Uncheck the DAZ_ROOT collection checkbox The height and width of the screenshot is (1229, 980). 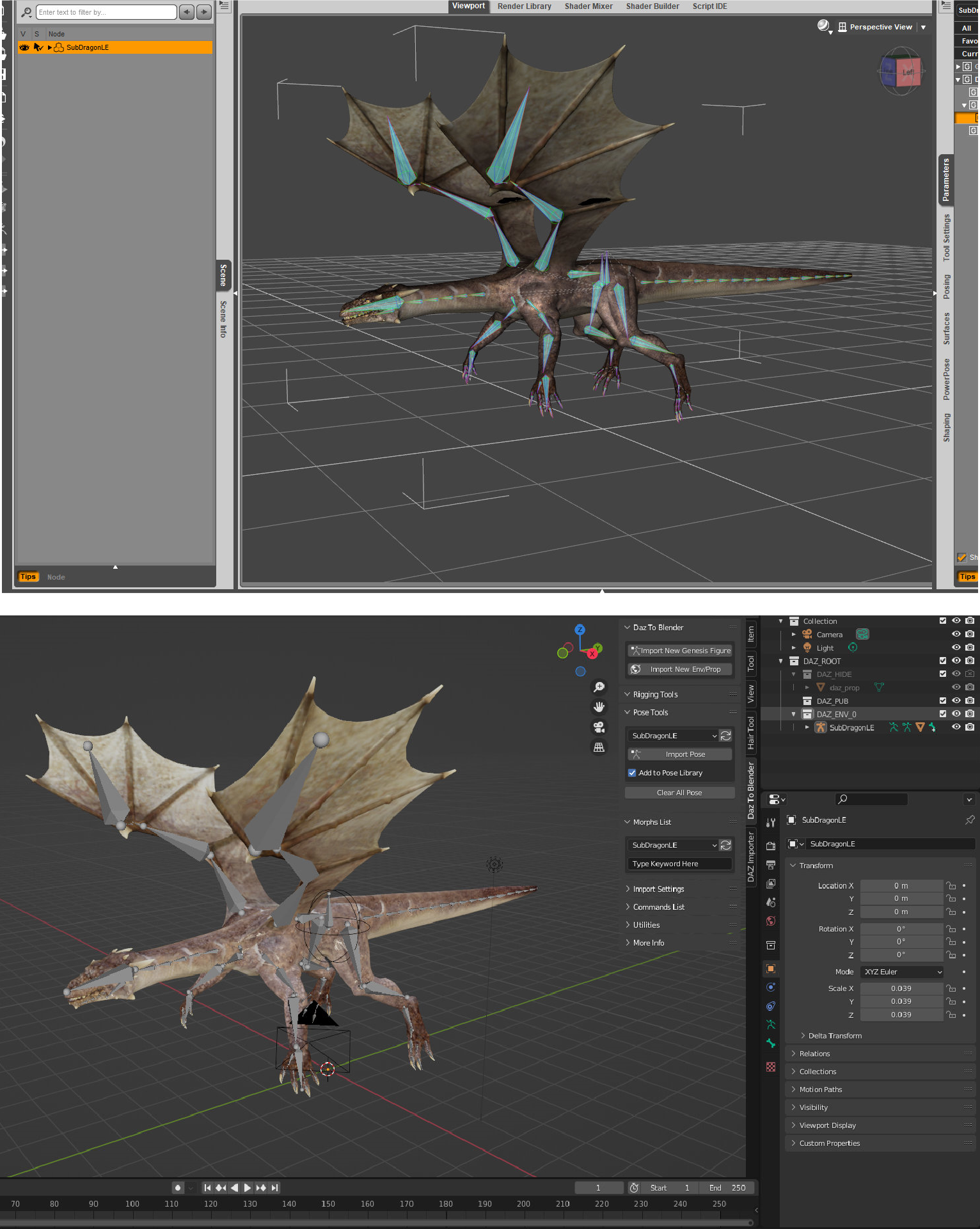(943, 661)
